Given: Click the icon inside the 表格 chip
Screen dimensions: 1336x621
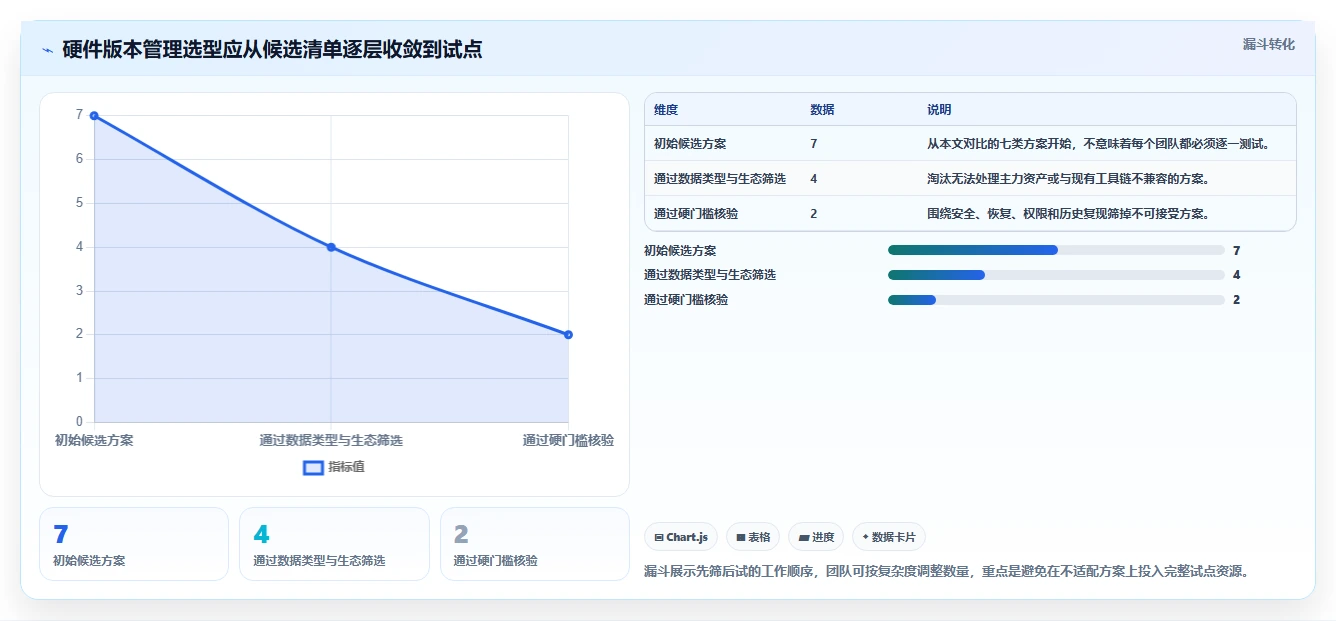Looking at the screenshot, I should tap(741, 537).
